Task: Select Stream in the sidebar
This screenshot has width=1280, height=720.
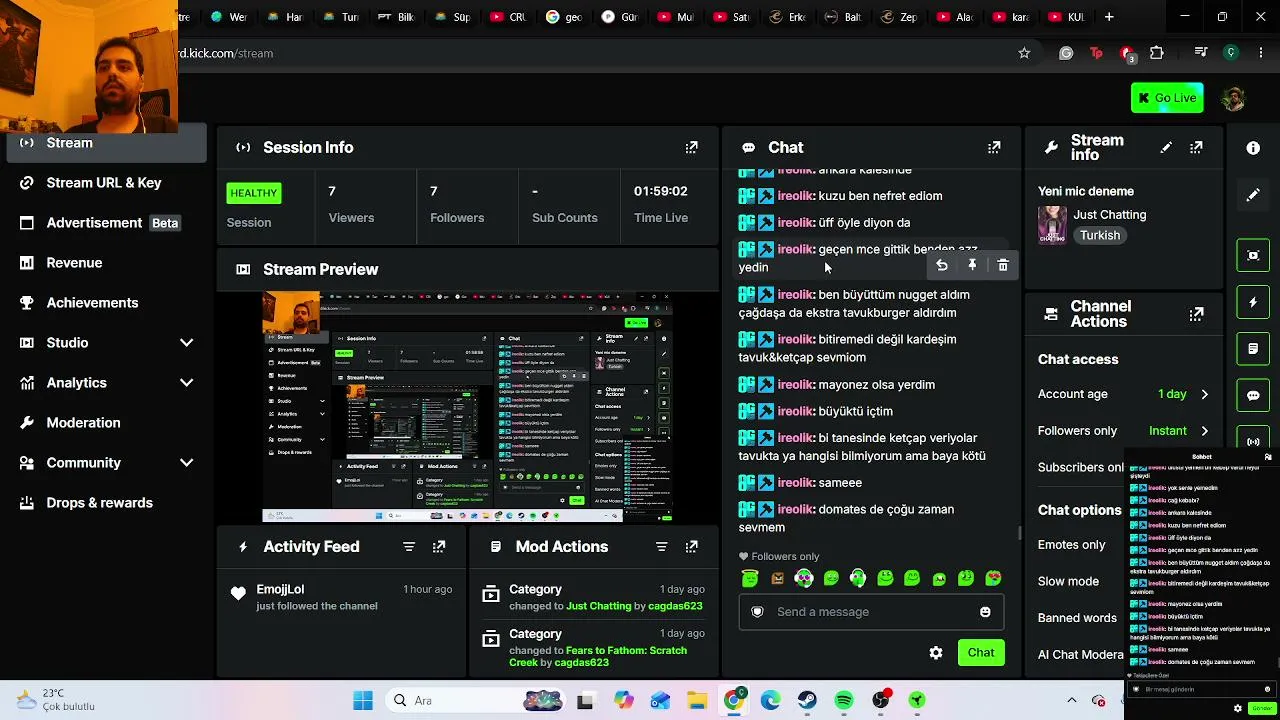Action: [107, 143]
